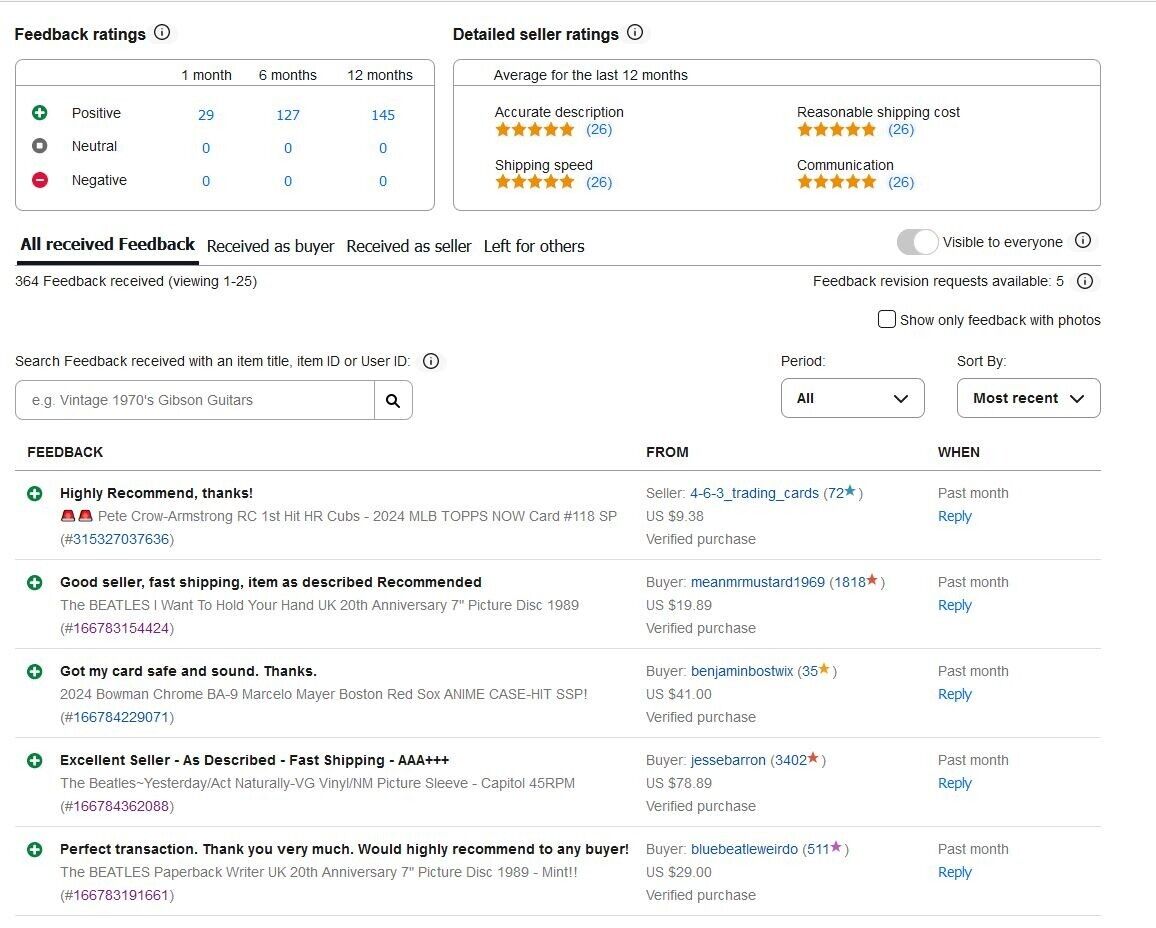Check Show only feedback with photos
Viewport: 1156px width, 928px height.
tap(886, 319)
